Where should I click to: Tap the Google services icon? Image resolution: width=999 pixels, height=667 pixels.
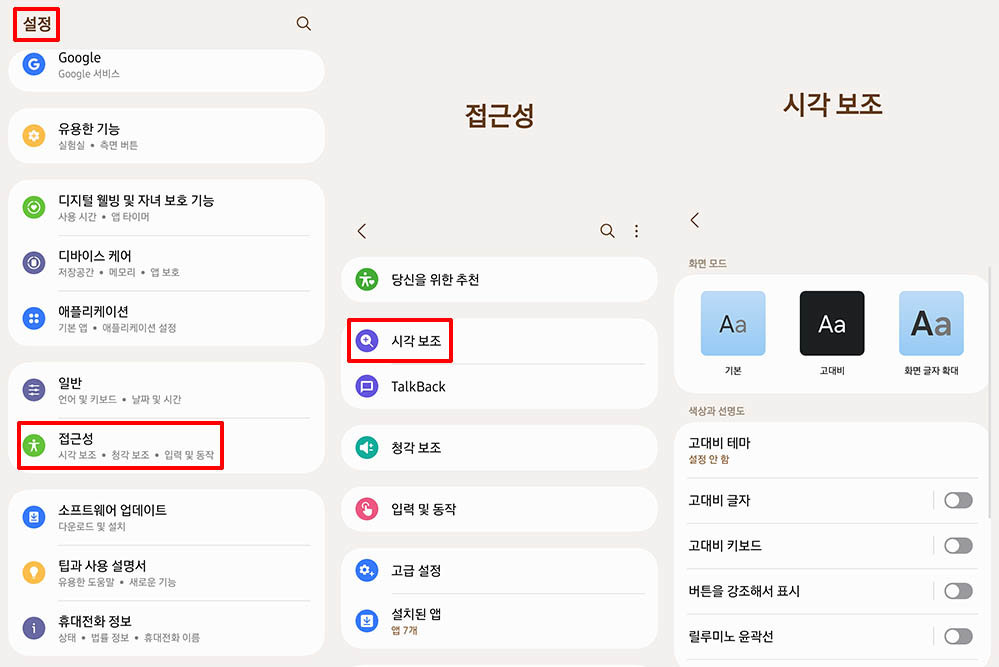click(34, 65)
